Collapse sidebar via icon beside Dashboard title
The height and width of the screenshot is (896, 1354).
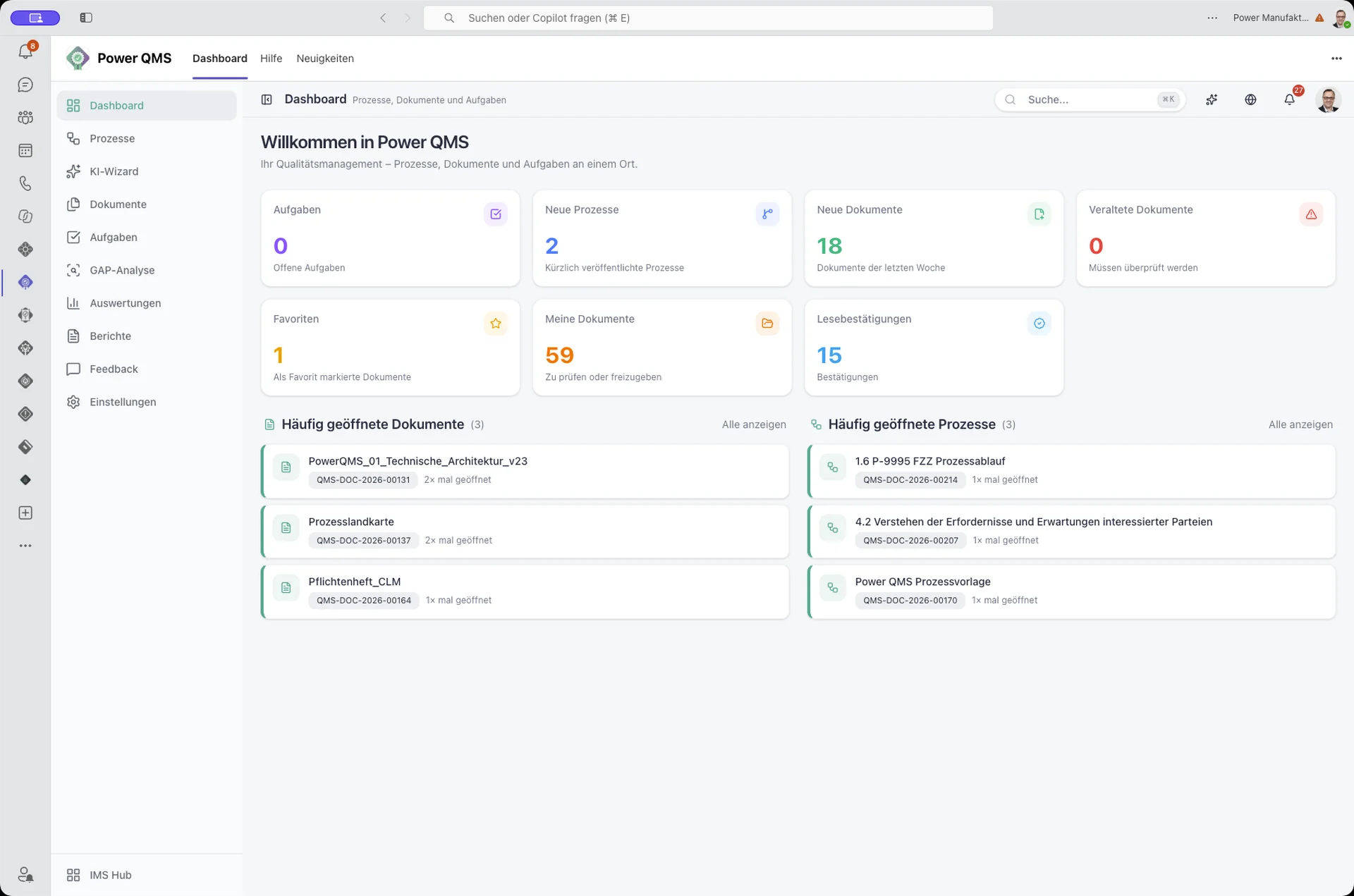[267, 99]
